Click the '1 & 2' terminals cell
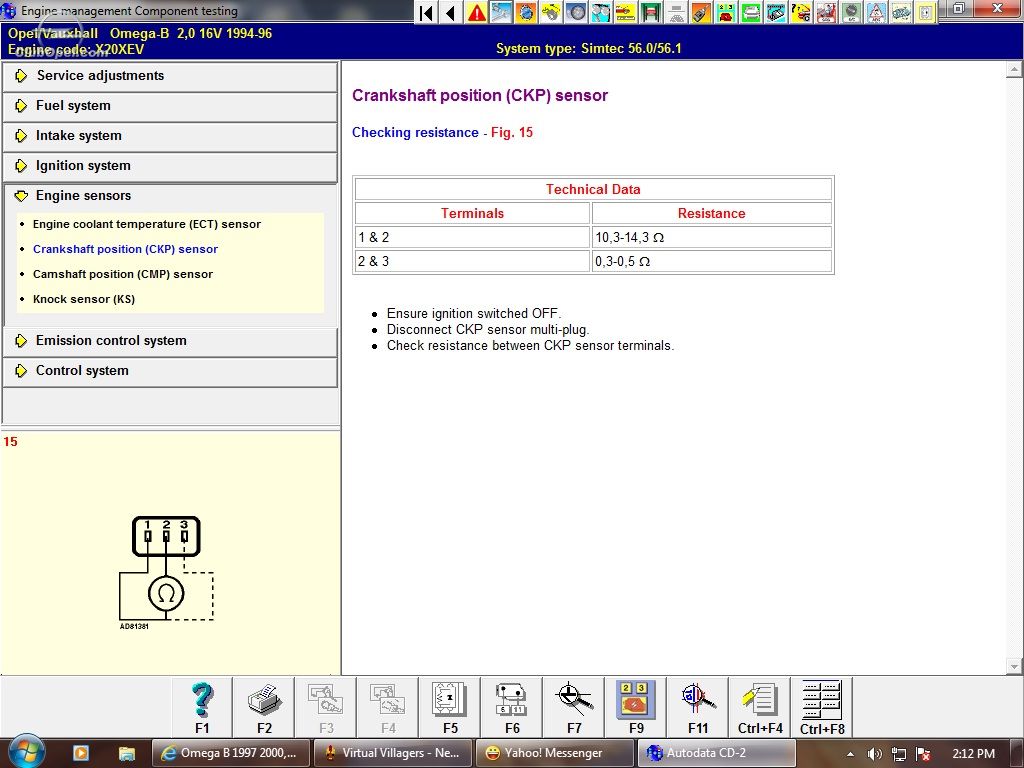Screen dimensions: 1024x768 (472, 237)
